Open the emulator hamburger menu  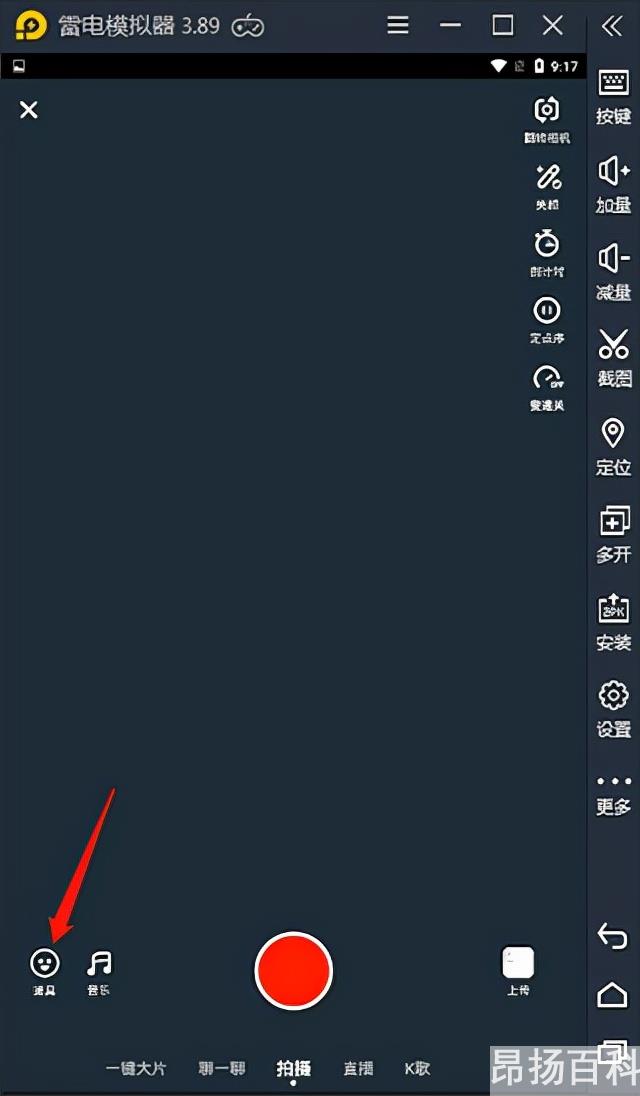tap(398, 26)
